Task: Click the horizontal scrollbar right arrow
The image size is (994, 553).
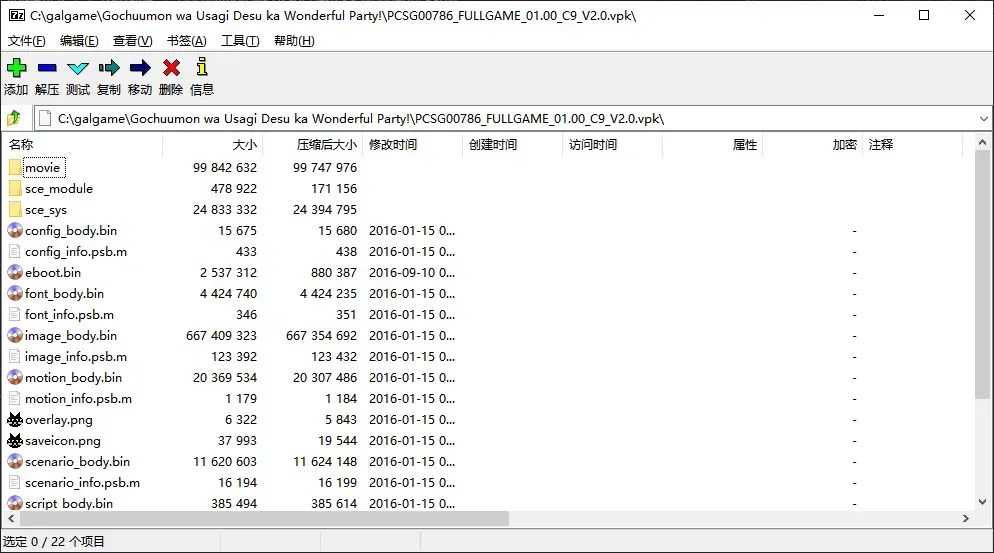Action: coord(965,519)
